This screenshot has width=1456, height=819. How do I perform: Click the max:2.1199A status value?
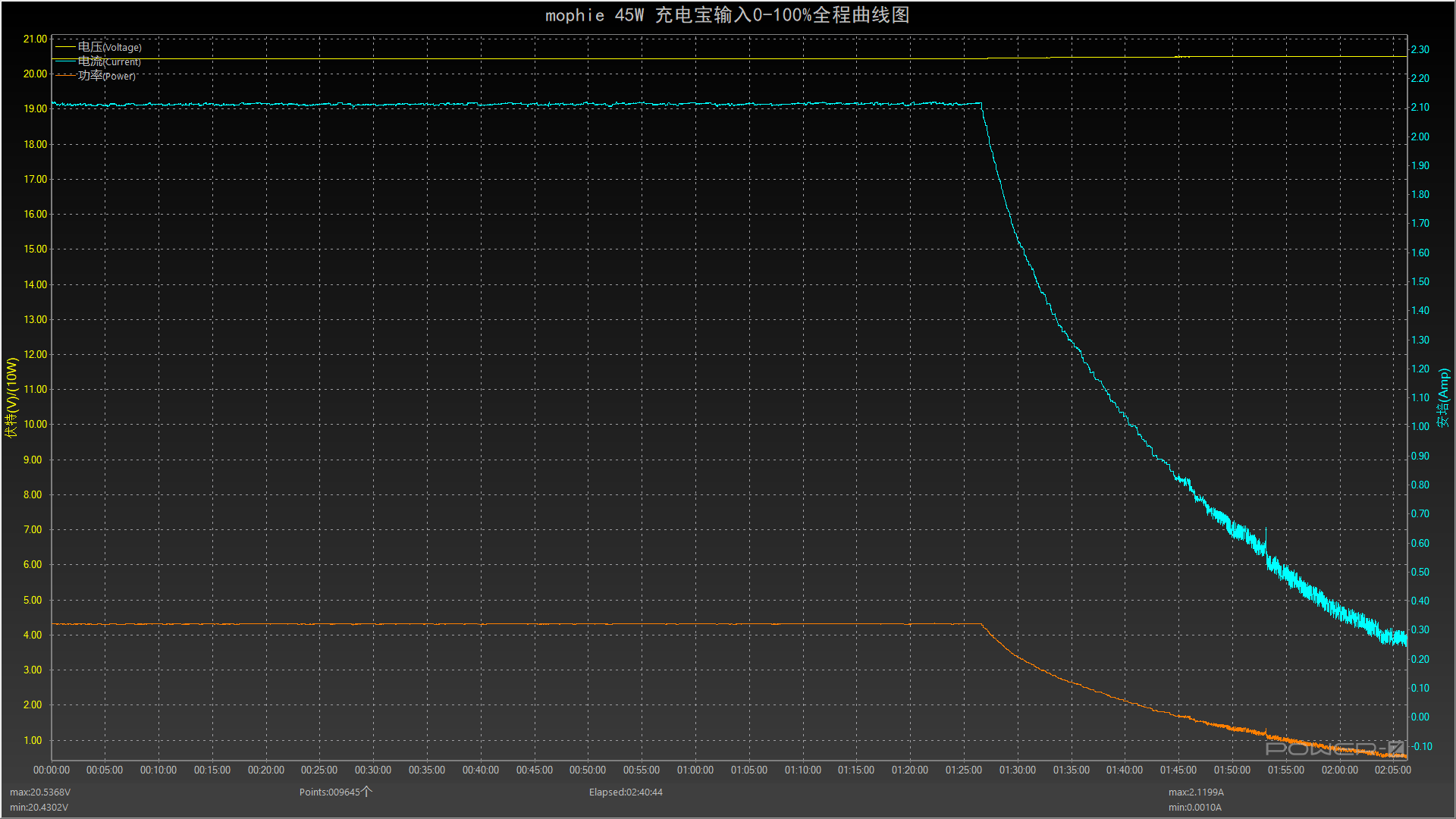[1196, 792]
